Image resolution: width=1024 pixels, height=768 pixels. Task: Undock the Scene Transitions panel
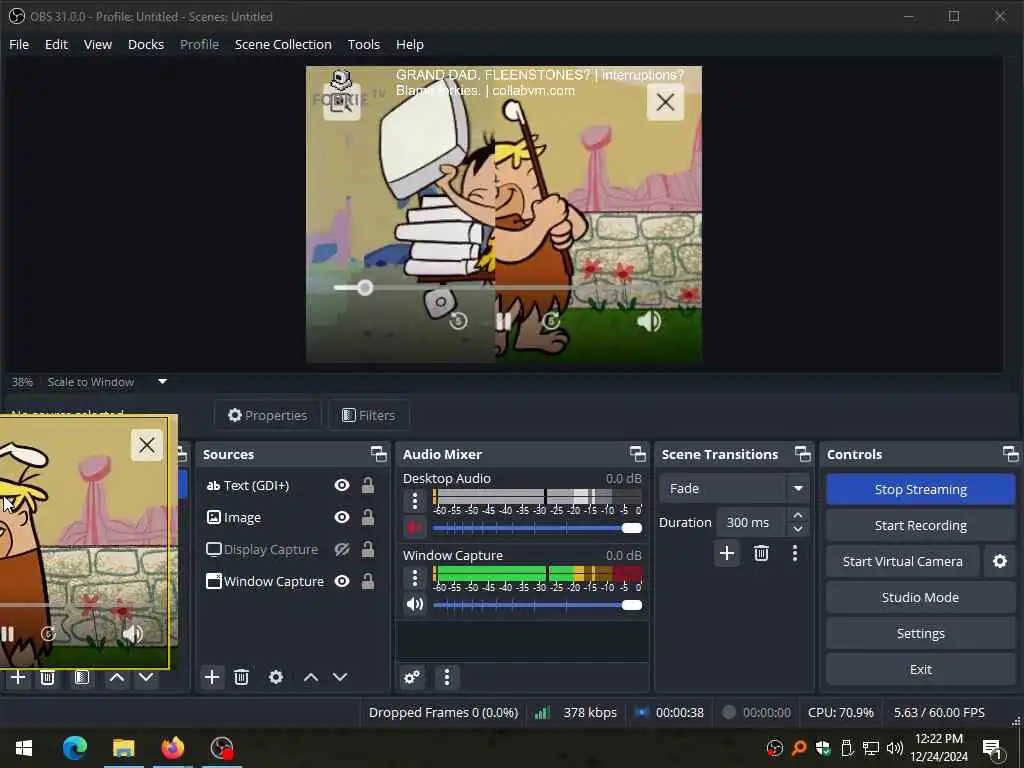803,454
